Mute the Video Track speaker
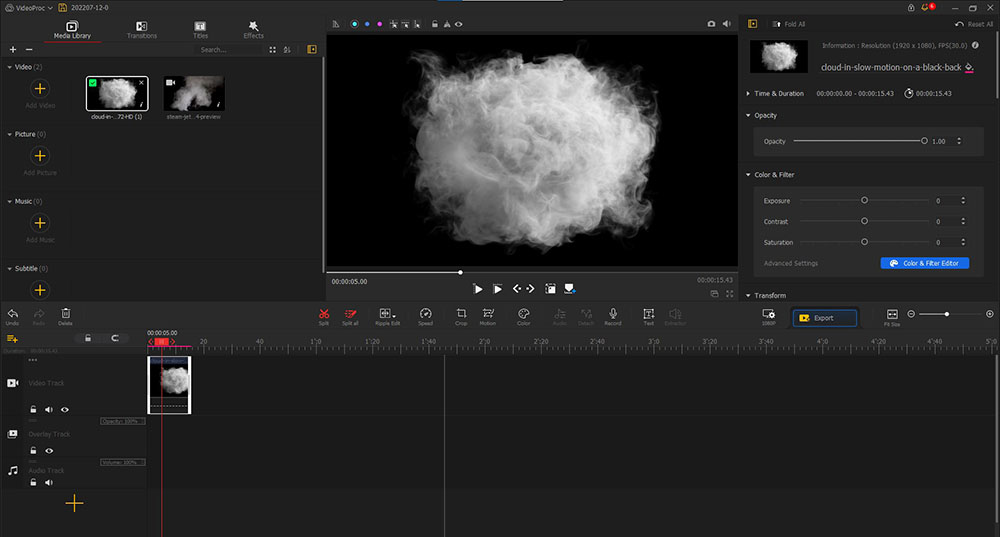Screen dimensions: 1000x537 click(48, 410)
